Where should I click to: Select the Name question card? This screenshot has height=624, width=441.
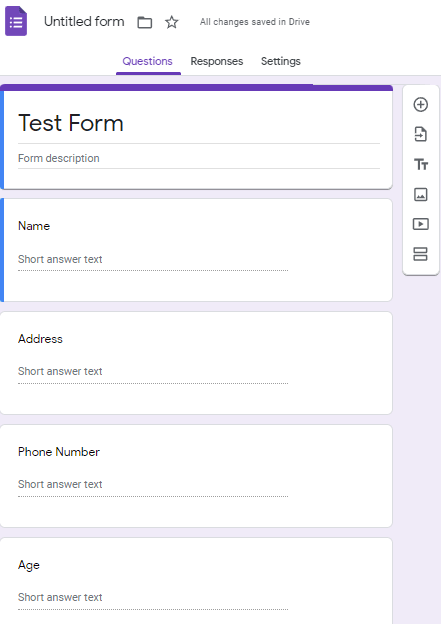tap(196, 250)
